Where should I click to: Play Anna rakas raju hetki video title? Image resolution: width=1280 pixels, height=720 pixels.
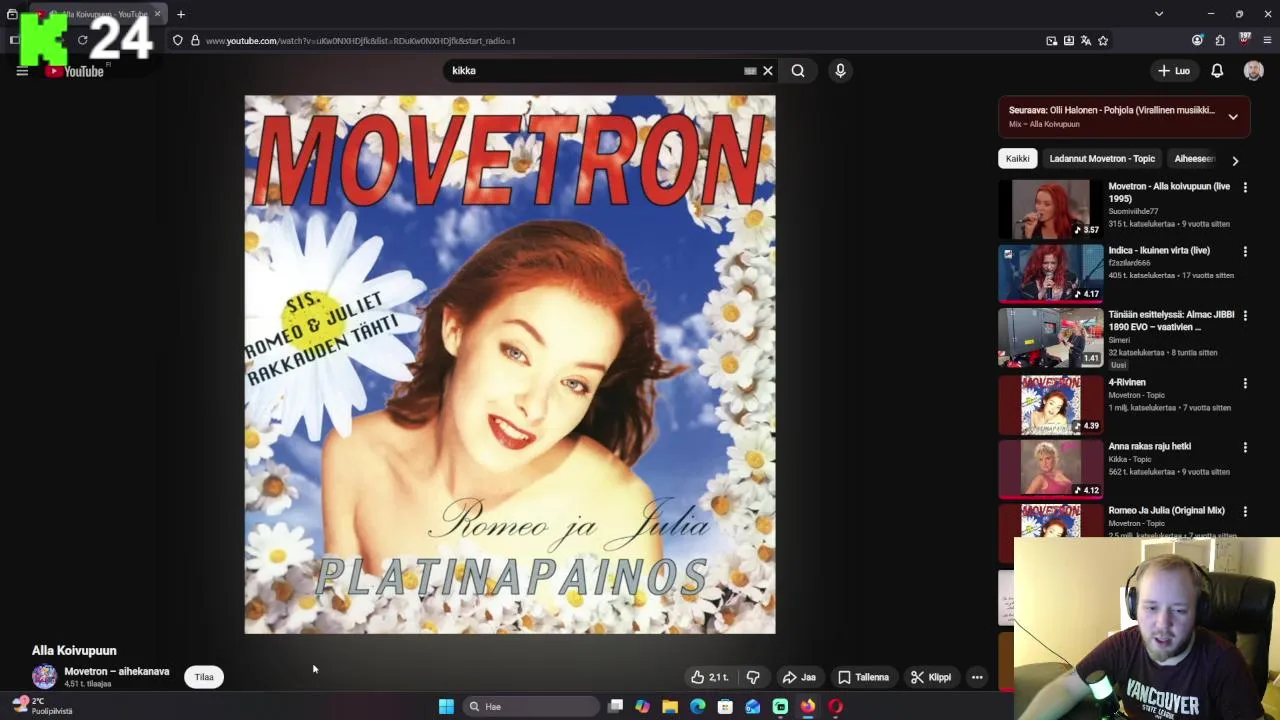pyautogui.click(x=1150, y=446)
